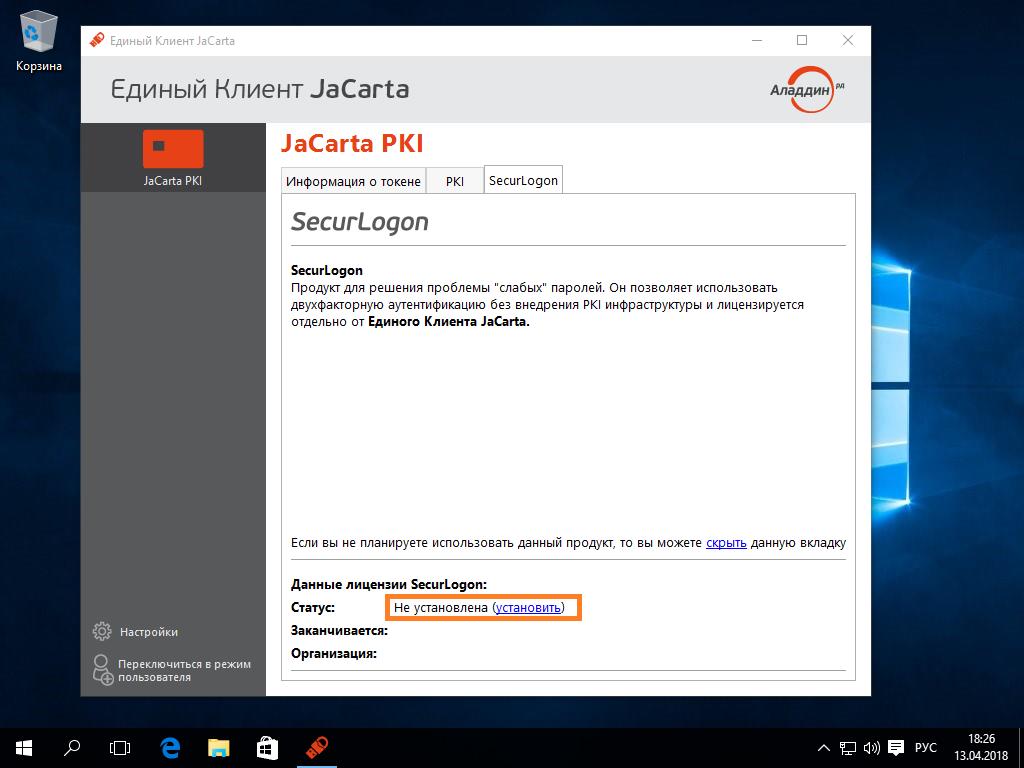Click Переключиться в режим пользователя text
The width and height of the screenshot is (1024, 768).
tap(184, 671)
